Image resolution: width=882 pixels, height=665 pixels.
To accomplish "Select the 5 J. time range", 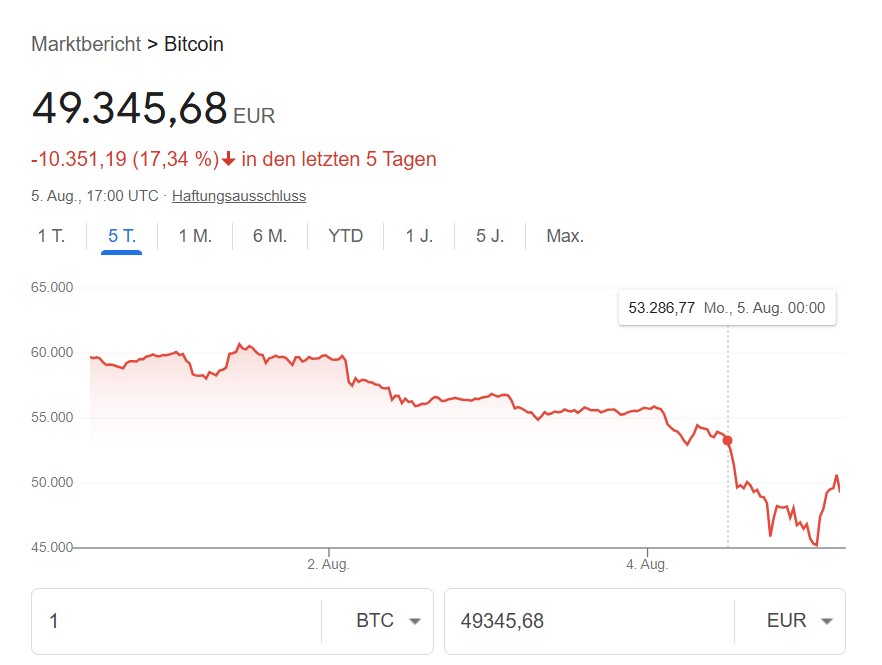I will coord(490,237).
